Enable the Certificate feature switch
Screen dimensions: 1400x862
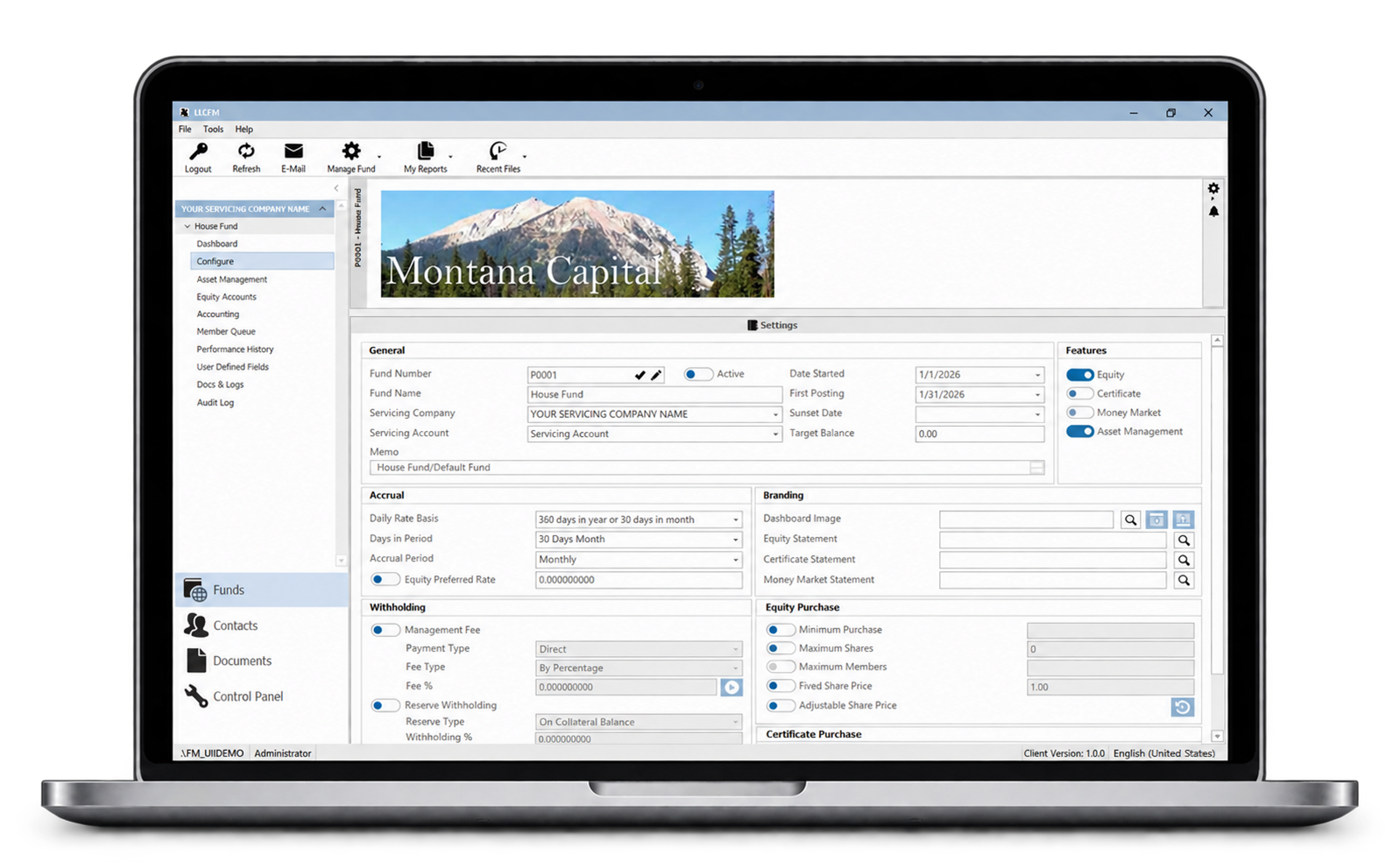[x=1079, y=394]
